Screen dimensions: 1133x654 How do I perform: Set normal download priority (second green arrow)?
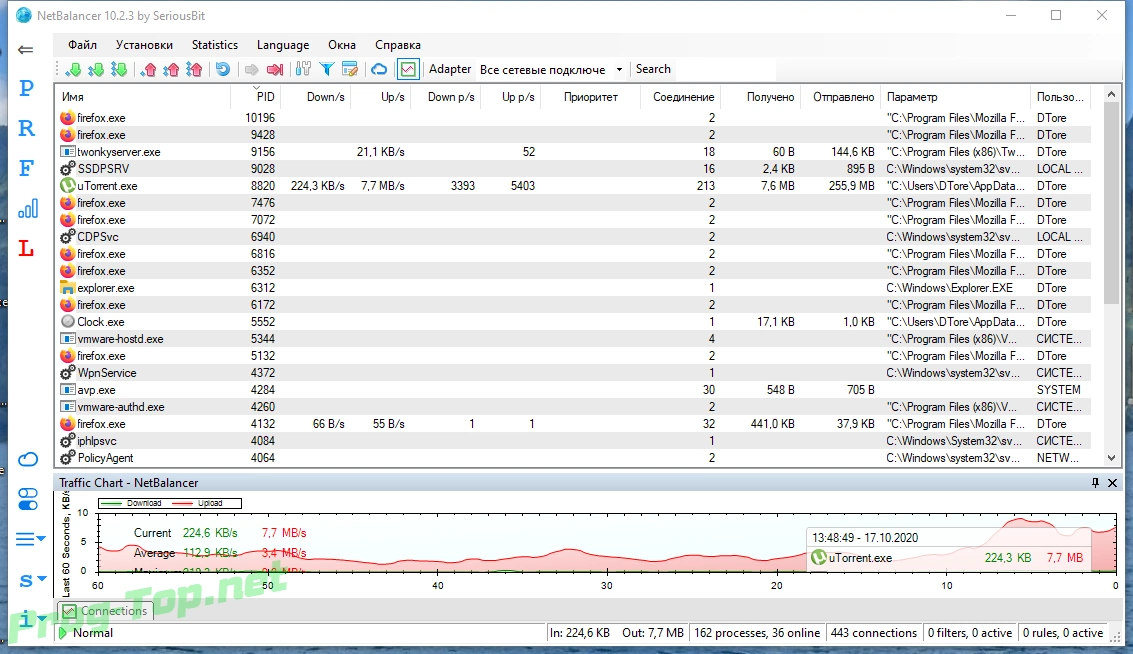click(95, 69)
